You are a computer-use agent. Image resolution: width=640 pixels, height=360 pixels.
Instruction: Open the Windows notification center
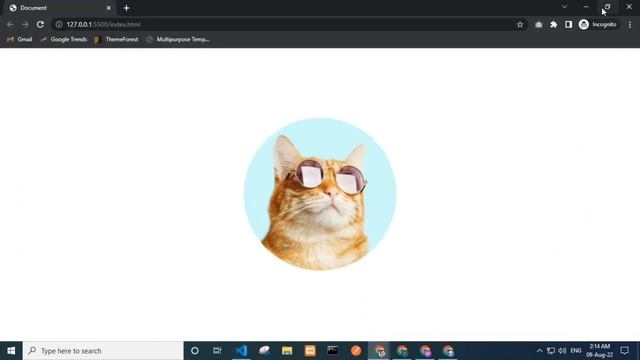pyautogui.click(x=624, y=351)
